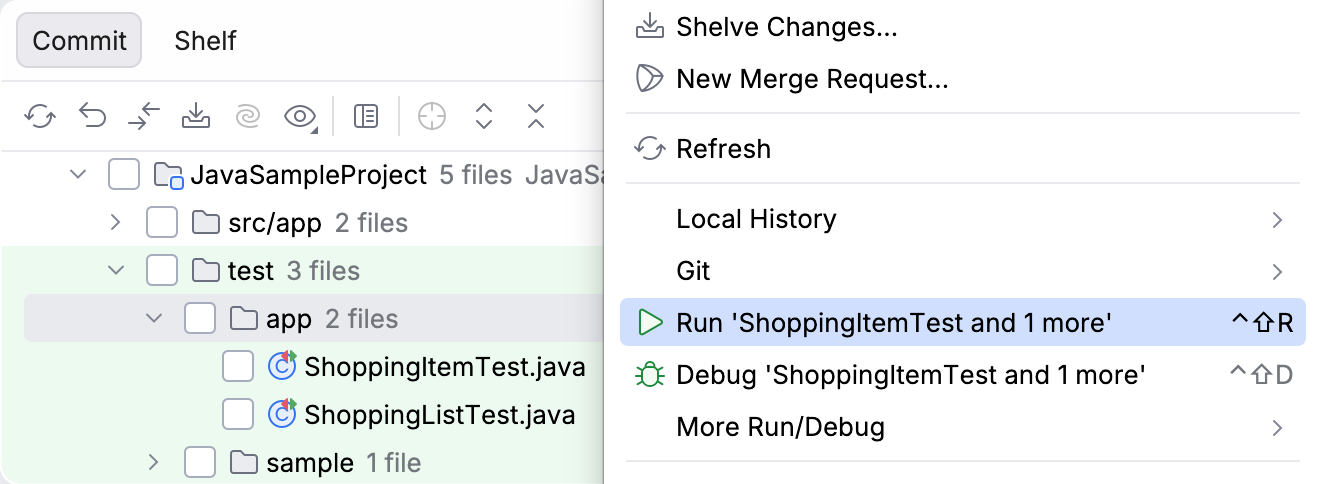Collapse the app folder node
The height and width of the screenshot is (484, 1322).
154,319
